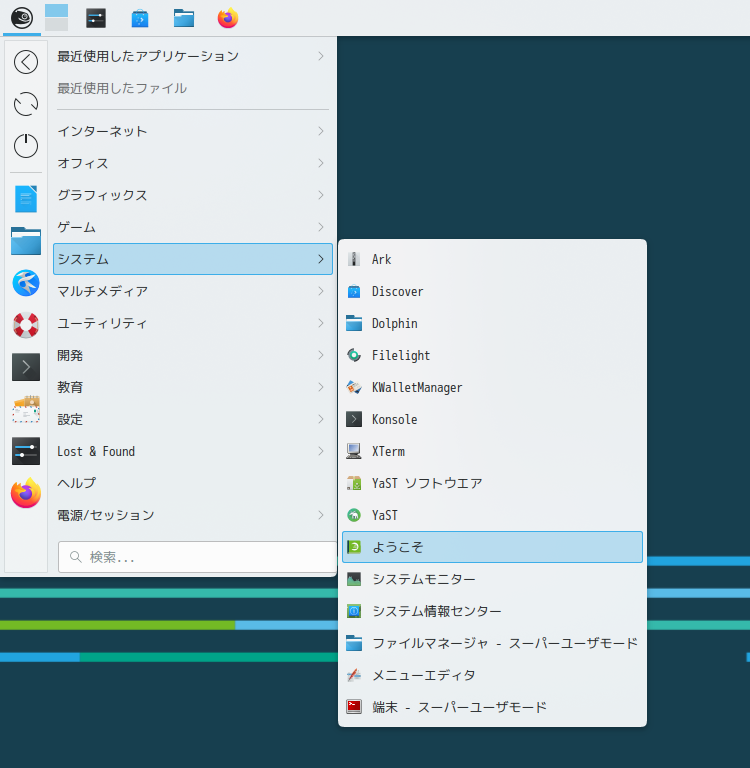Open the ようこそ welcome entry
Image resolution: width=750 pixels, height=768 pixels.
pos(492,547)
